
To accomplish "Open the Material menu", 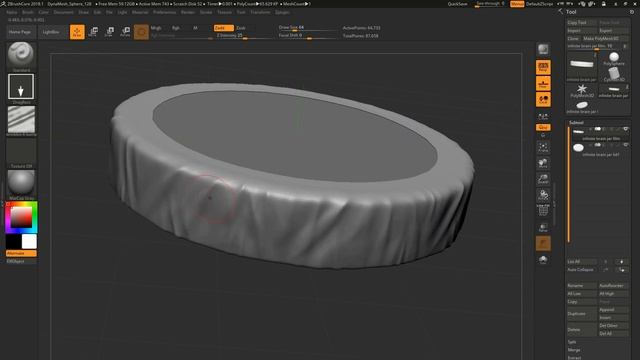I will [x=140, y=12].
